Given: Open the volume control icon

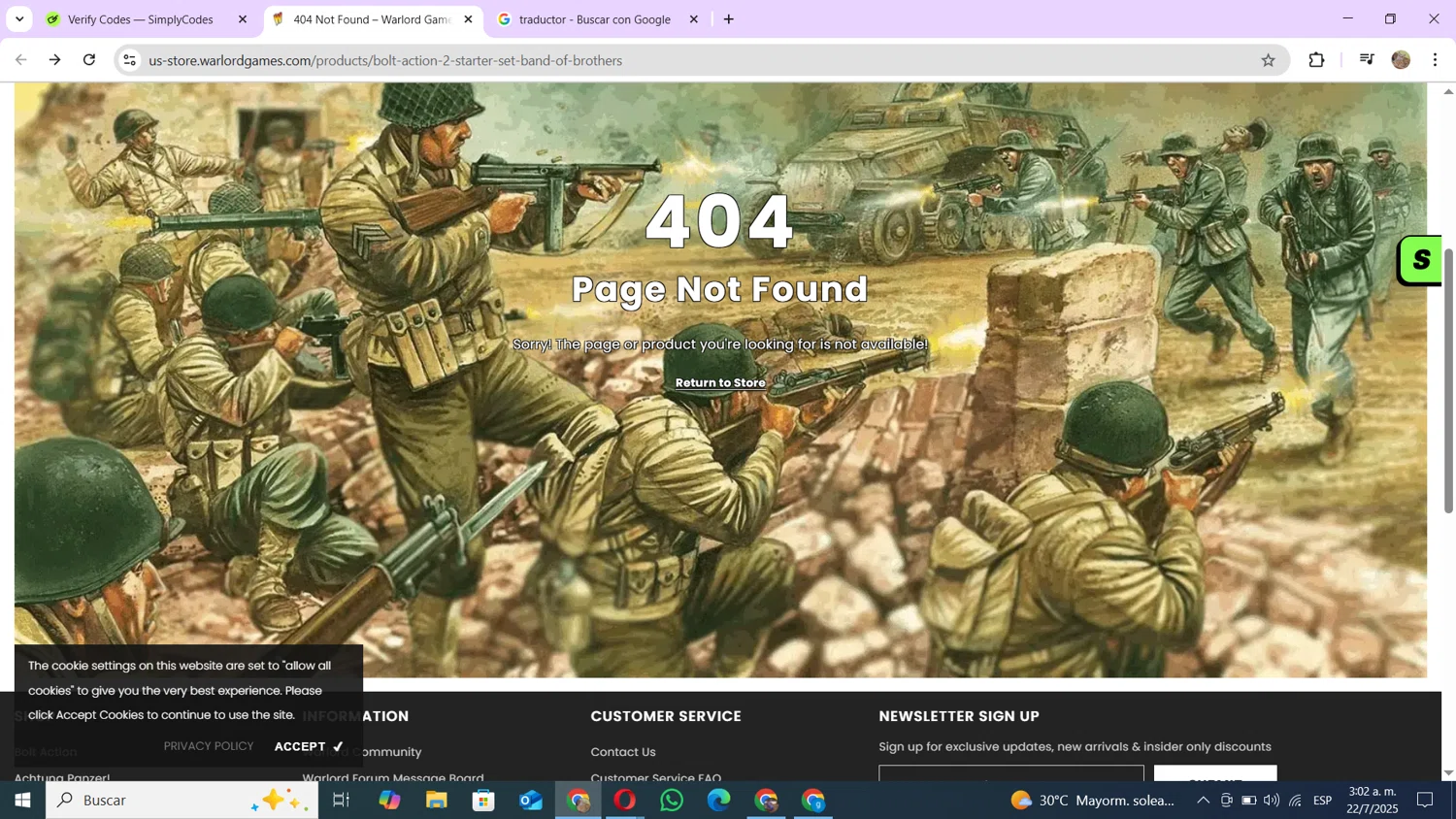Looking at the screenshot, I should (x=1272, y=801).
